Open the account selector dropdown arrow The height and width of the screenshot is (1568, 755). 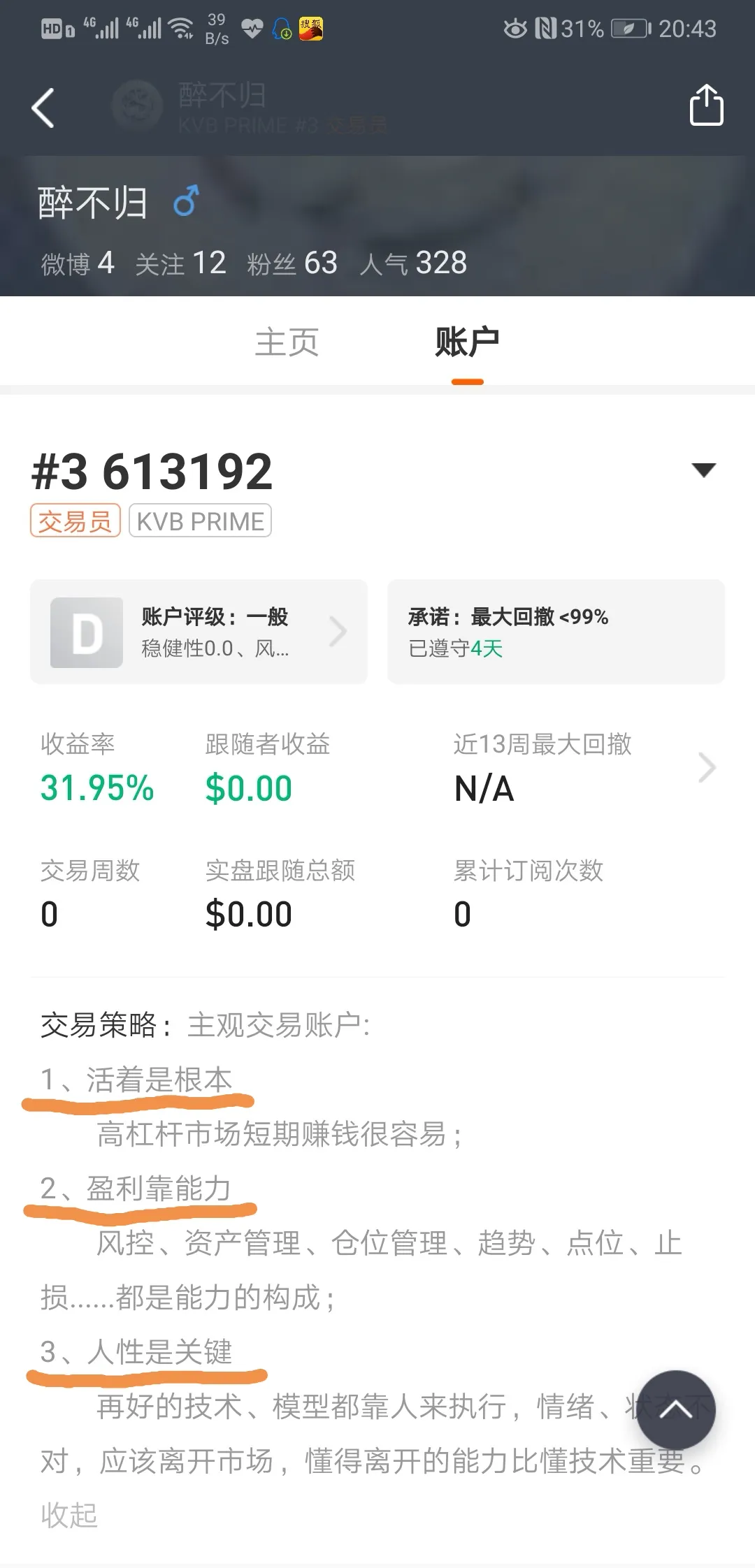(703, 470)
